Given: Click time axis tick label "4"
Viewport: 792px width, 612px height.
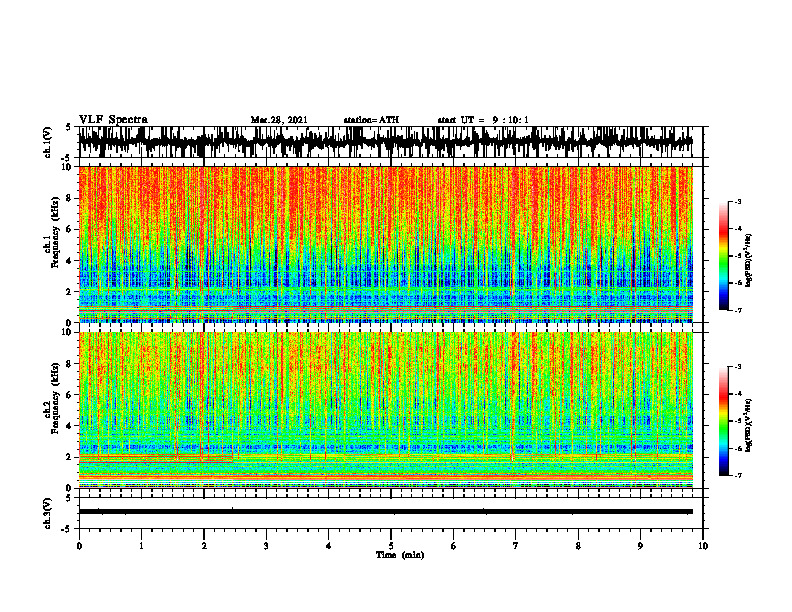Looking at the screenshot, I should click(328, 546).
